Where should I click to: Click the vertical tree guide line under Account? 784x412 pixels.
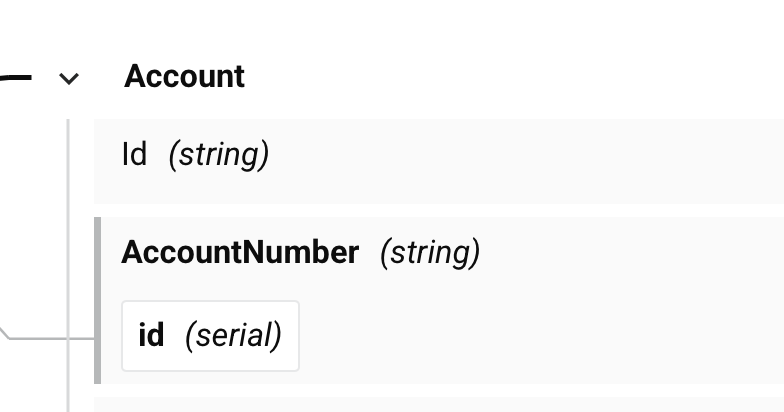click(68, 266)
